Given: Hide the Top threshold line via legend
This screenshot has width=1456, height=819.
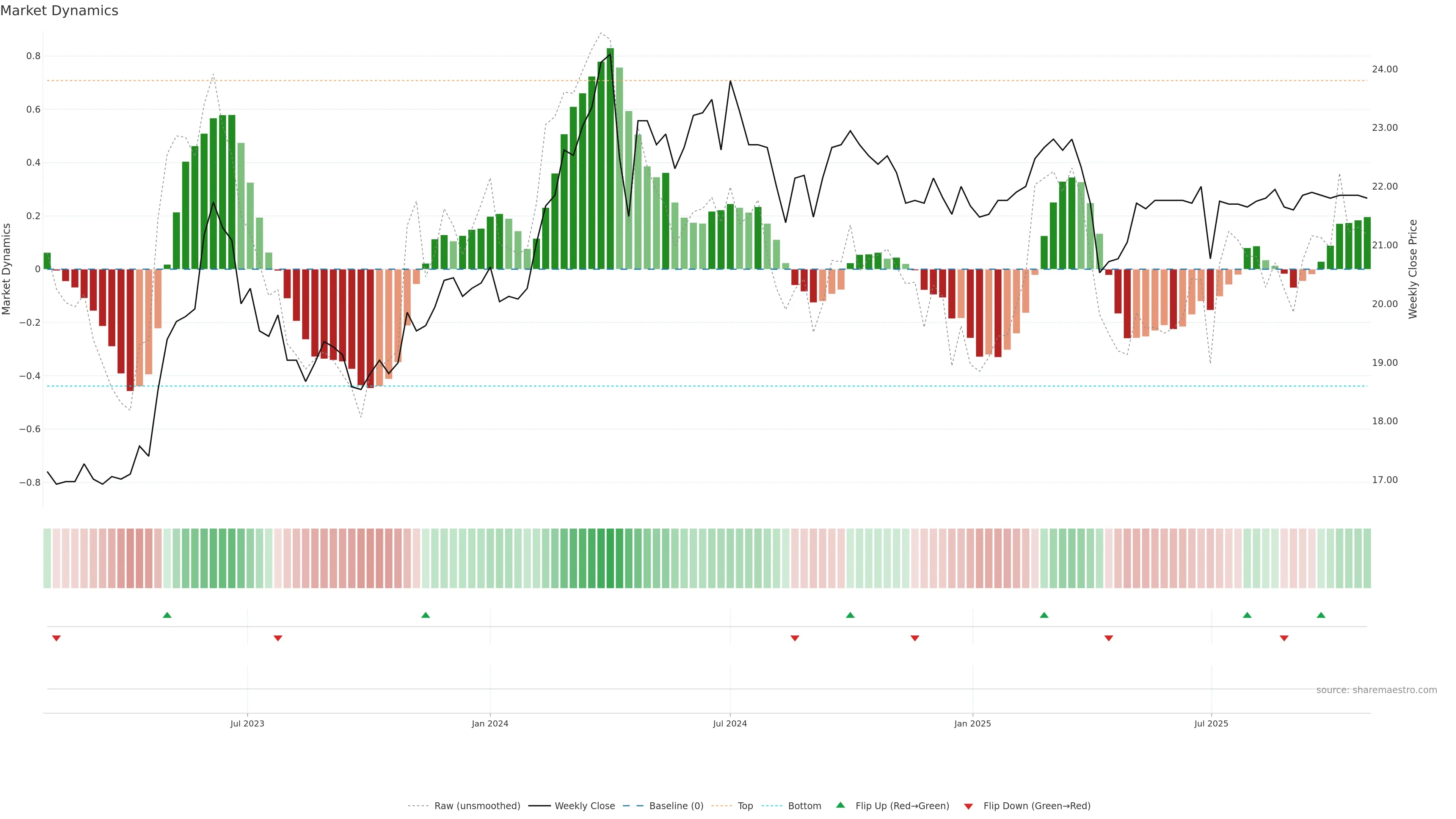Looking at the screenshot, I should [745, 806].
